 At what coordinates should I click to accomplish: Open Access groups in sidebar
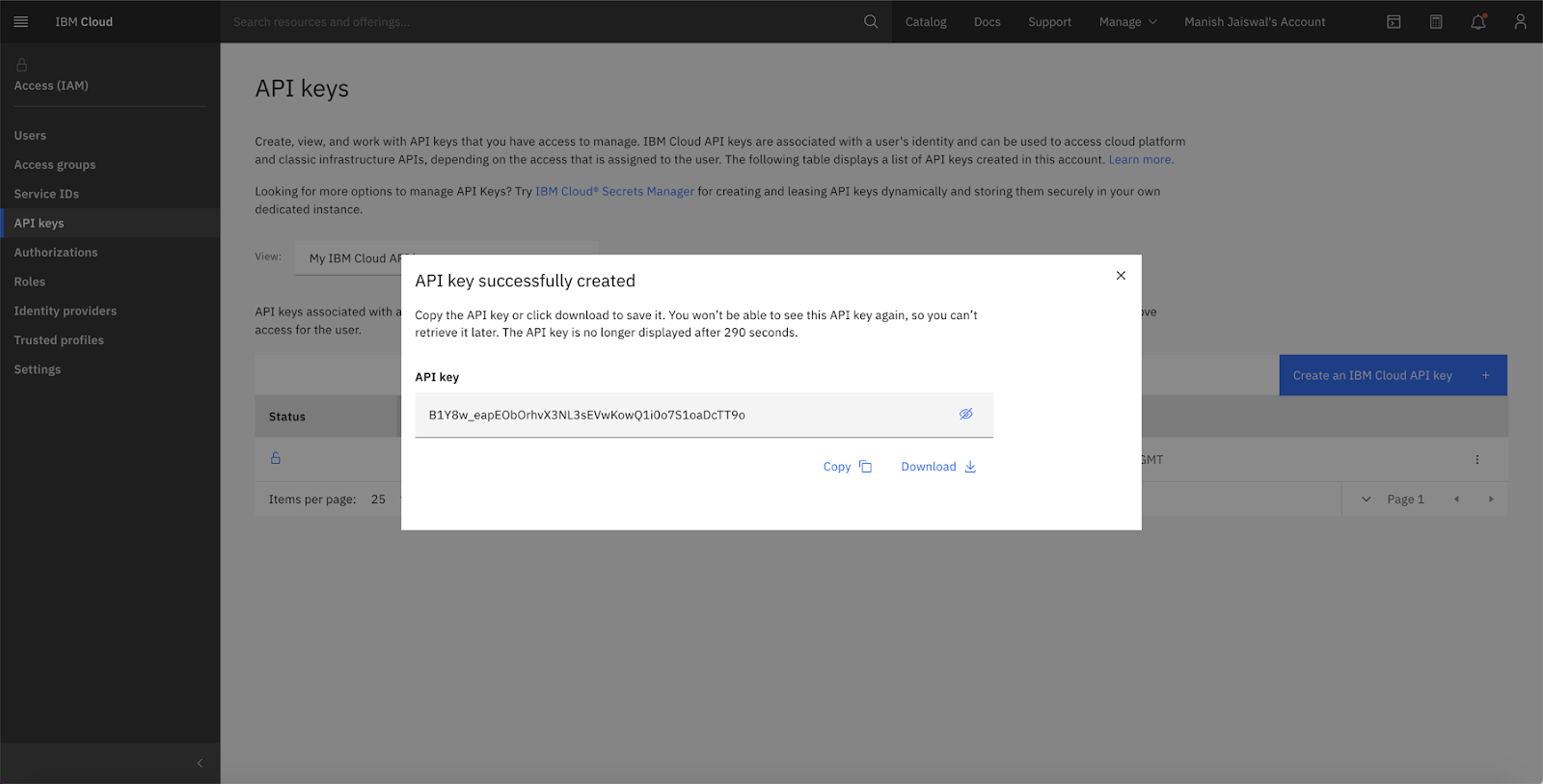(x=55, y=165)
